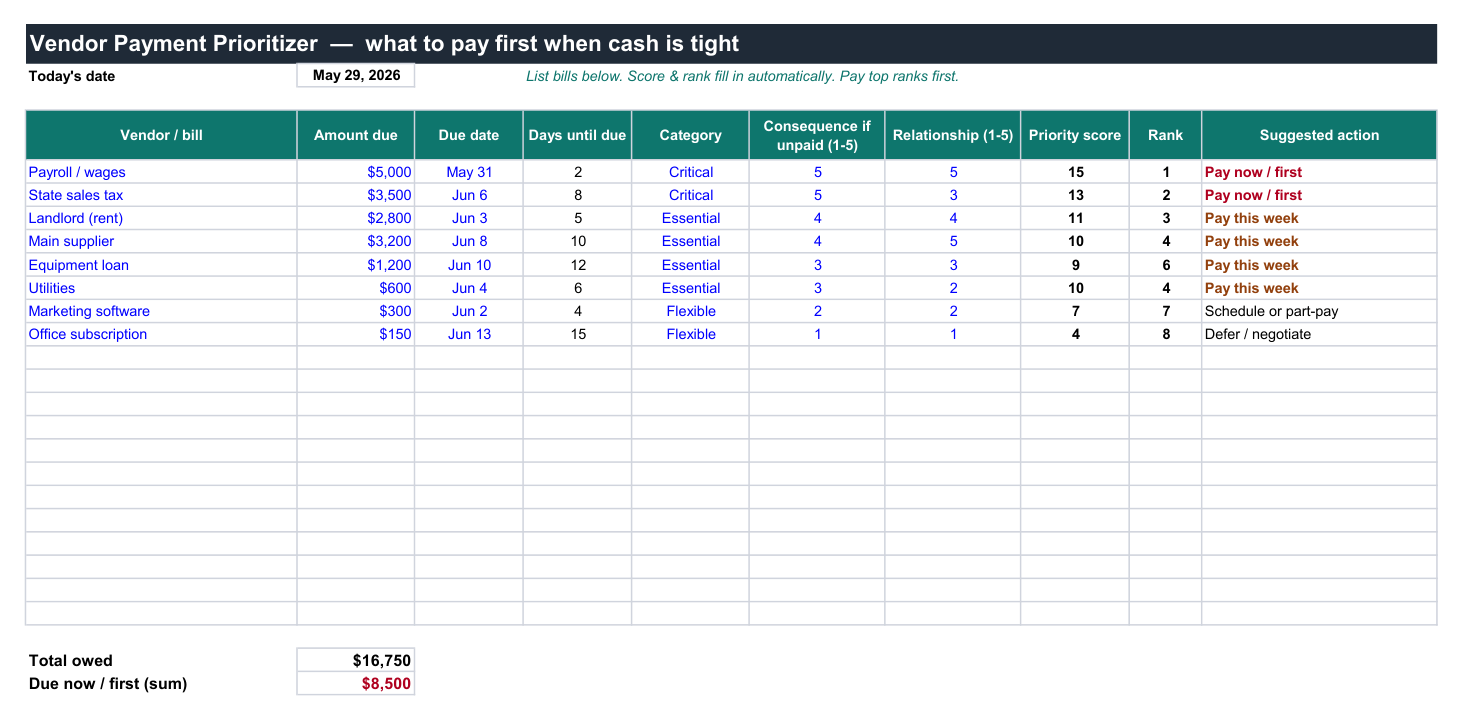
Task: Select the Flexible category for Office subscription
Action: (x=690, y=334)
